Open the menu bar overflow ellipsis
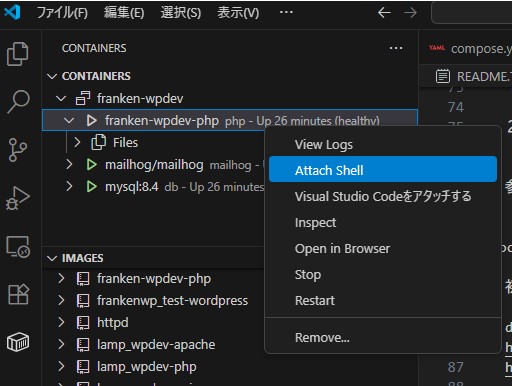512x386 pixels. pos(286,12)
